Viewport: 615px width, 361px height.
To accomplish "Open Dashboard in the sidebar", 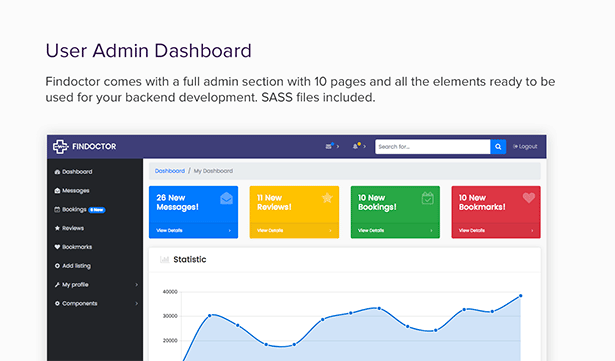I will click(77, 171).
